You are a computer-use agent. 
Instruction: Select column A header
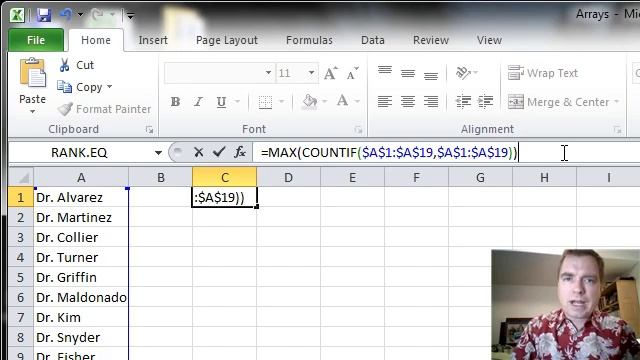(x=81, y=178)
